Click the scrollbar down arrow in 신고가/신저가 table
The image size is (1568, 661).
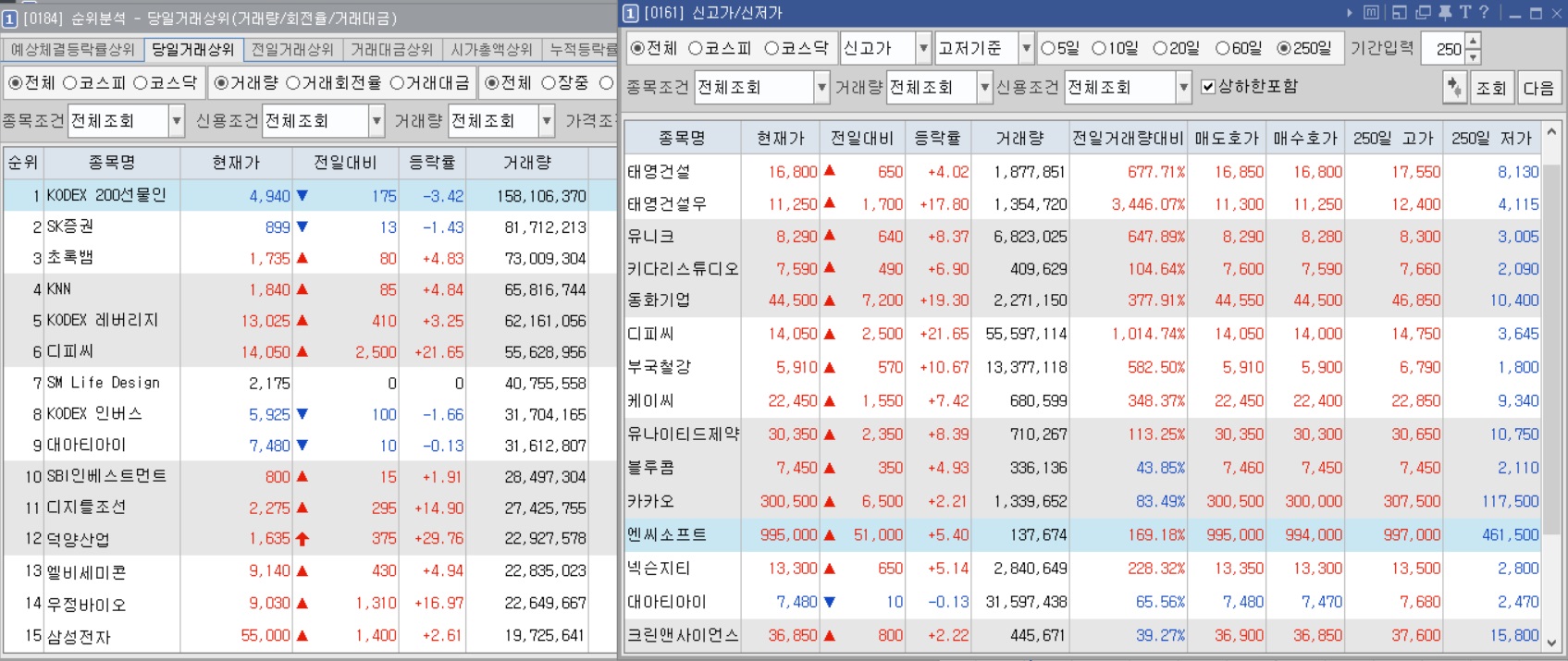1551,643
